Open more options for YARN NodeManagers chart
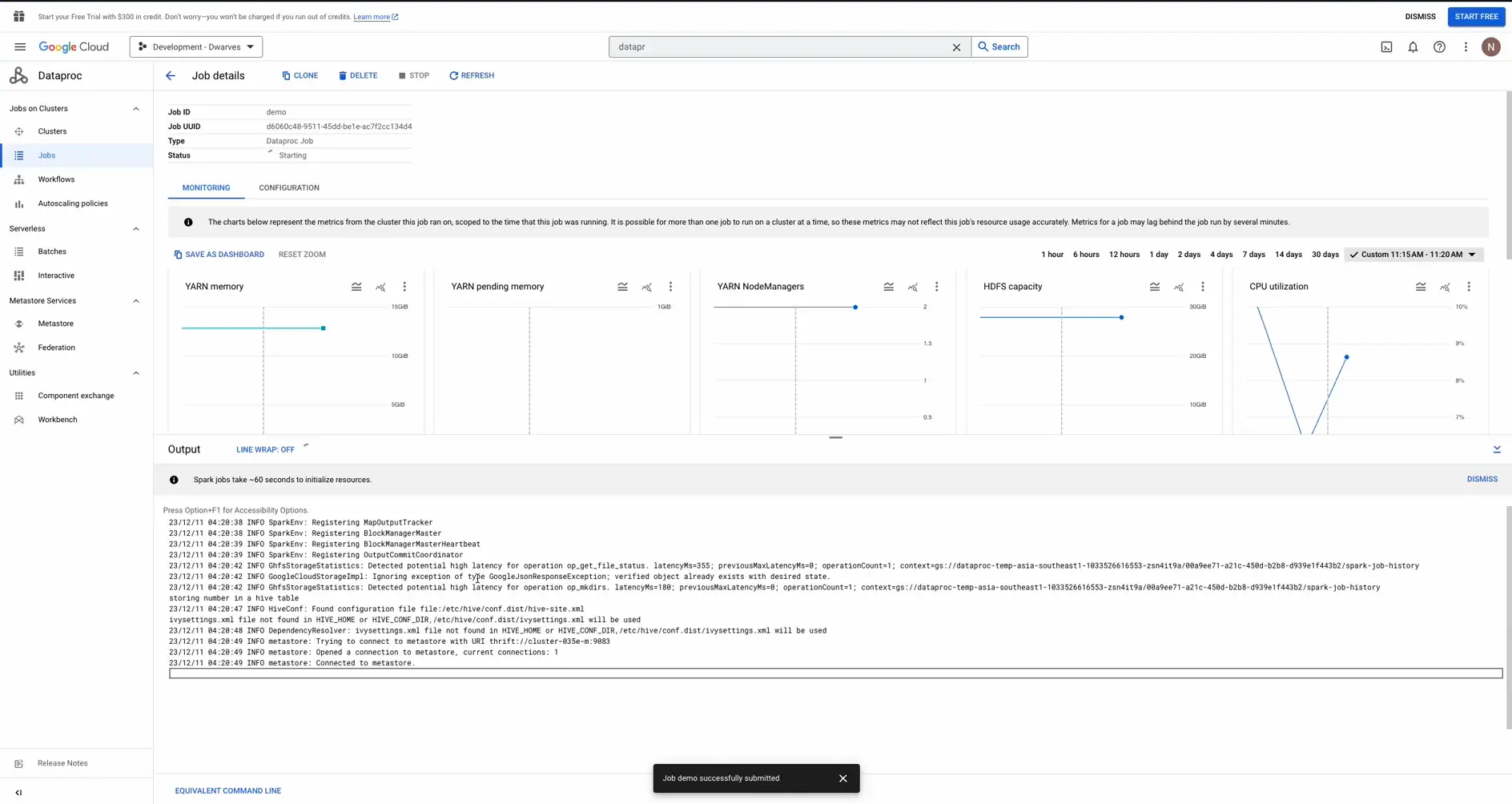 (x=936, y=287)
